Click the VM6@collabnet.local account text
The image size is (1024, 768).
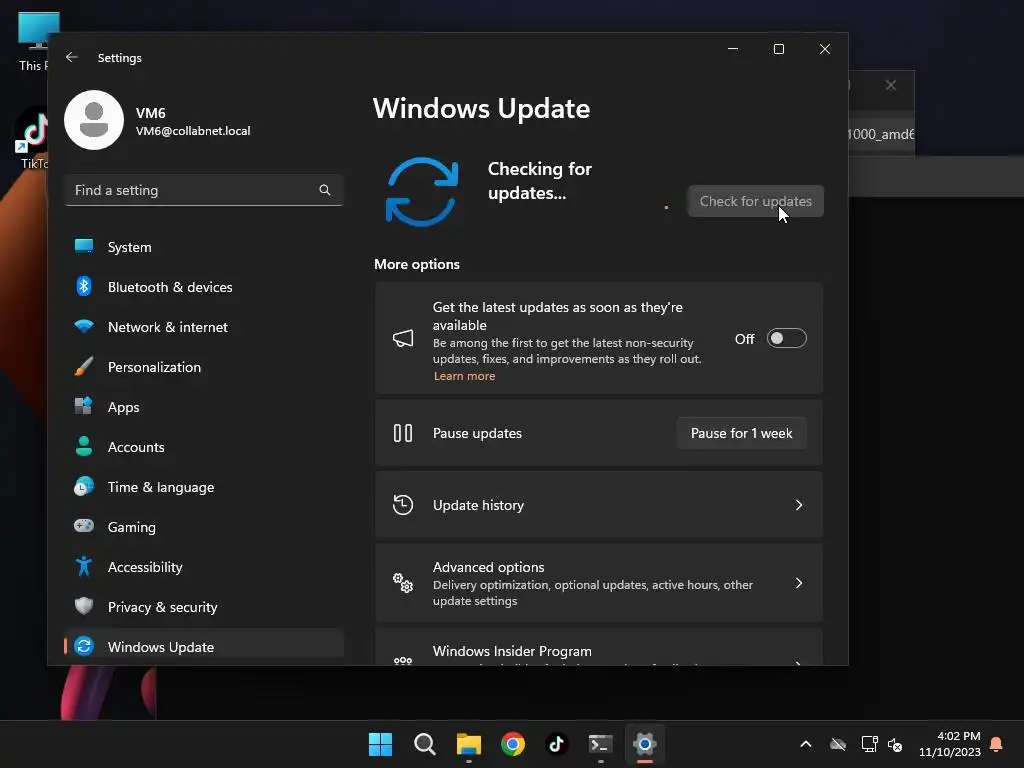193,131
